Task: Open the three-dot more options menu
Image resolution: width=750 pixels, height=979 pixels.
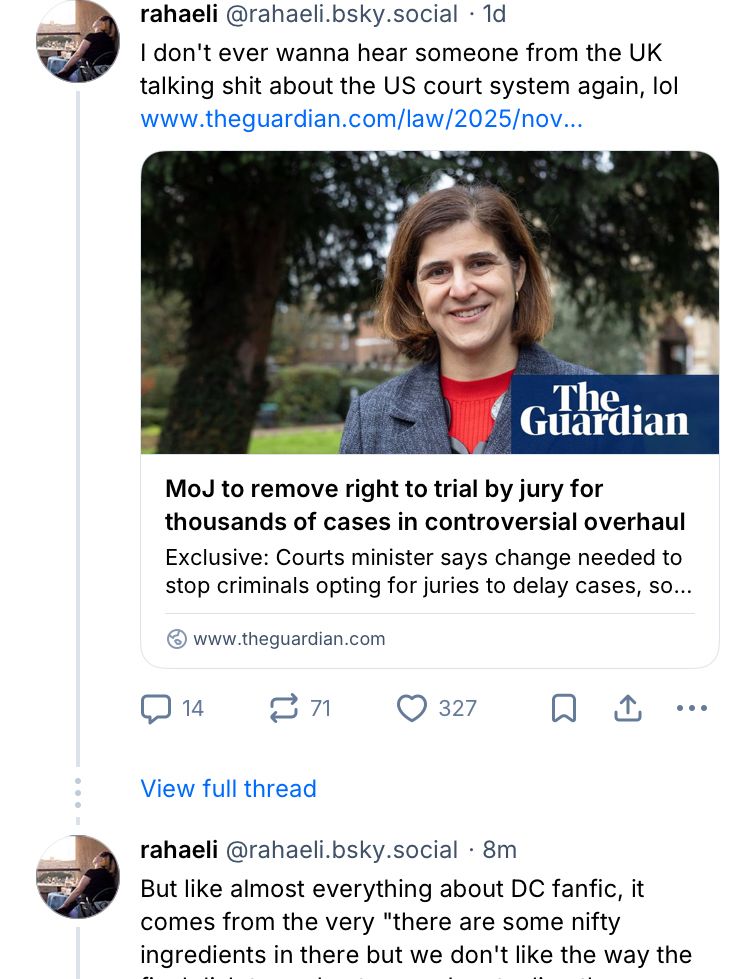Action: (691, 708)
